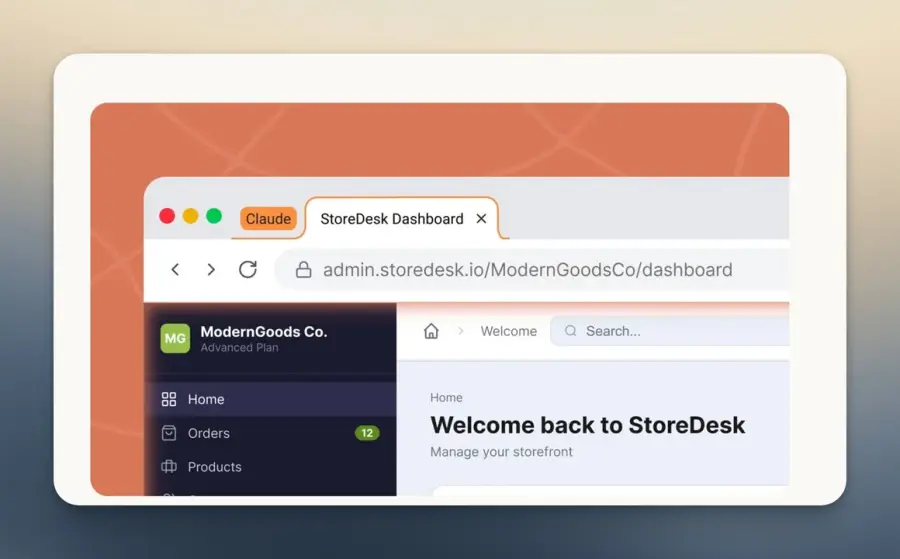
Task: Click the small Home label above heading
Action: [x=446, y=398]
